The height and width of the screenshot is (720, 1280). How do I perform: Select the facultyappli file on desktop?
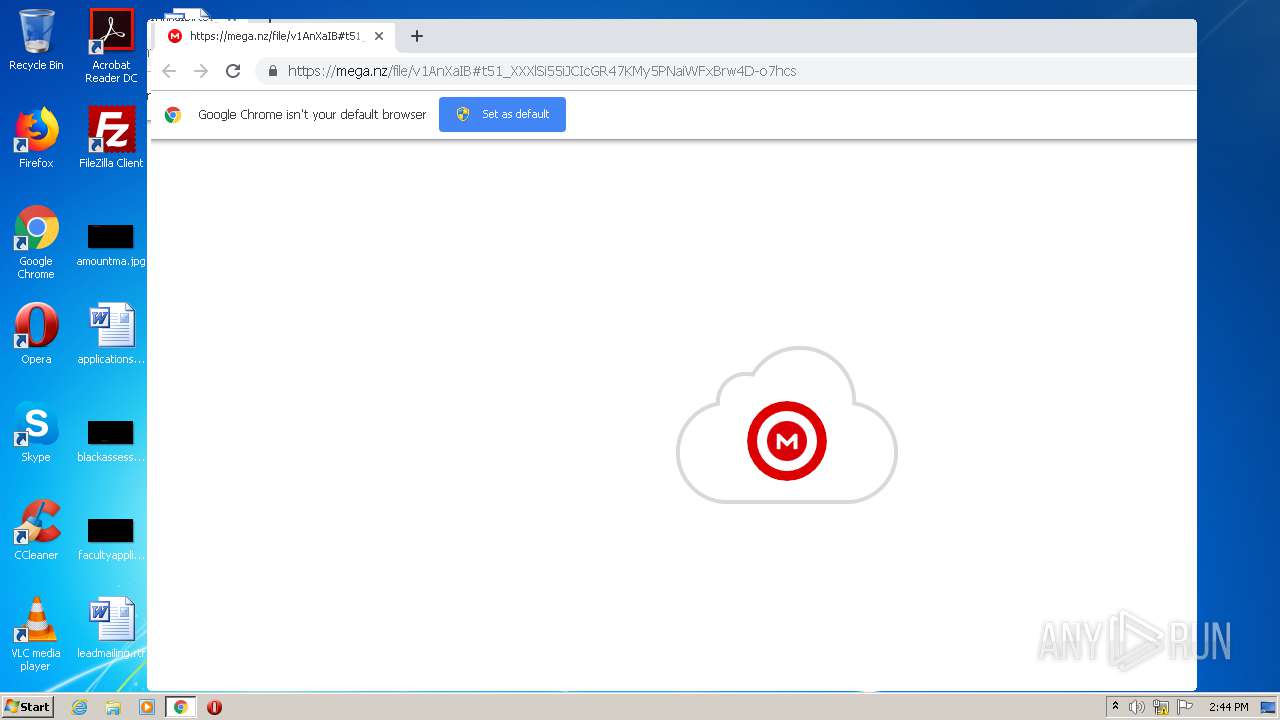pyautogui.click(x=111, y=537)
